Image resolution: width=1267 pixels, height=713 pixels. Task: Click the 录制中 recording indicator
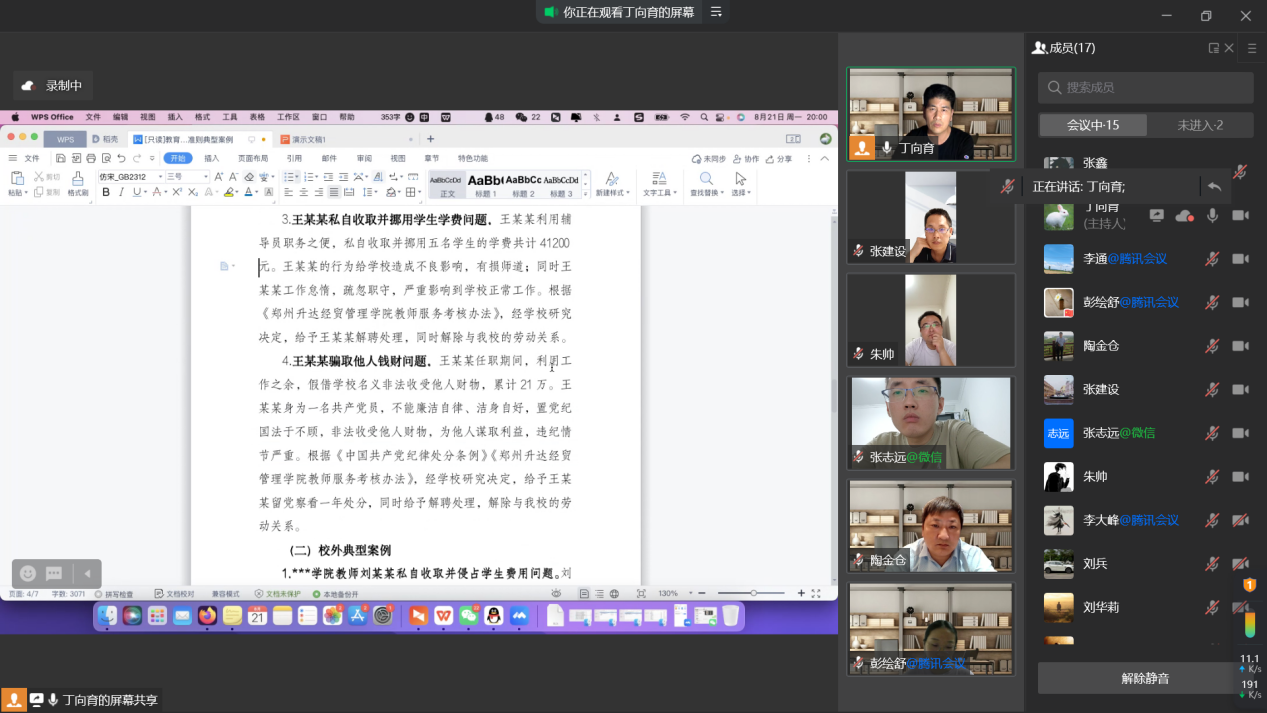point(52,86)
